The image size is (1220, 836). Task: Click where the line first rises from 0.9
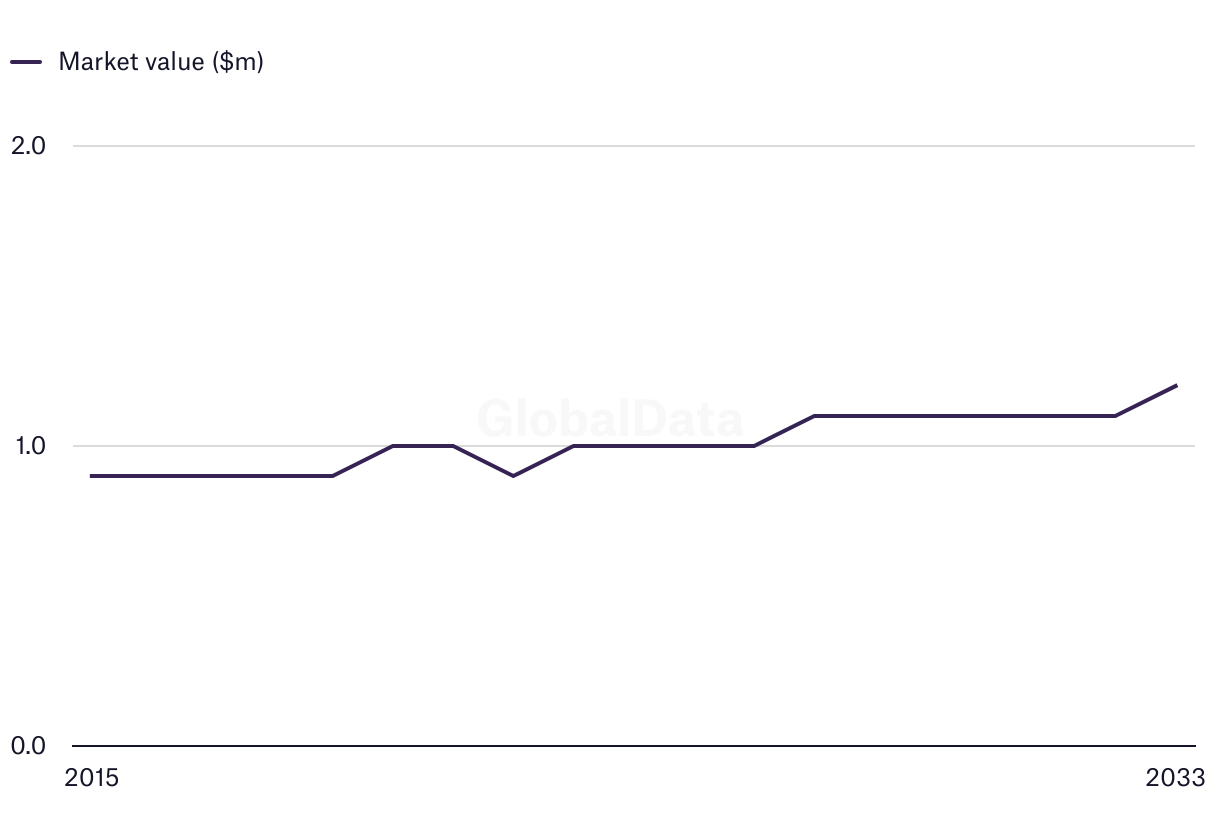[332, 476]
